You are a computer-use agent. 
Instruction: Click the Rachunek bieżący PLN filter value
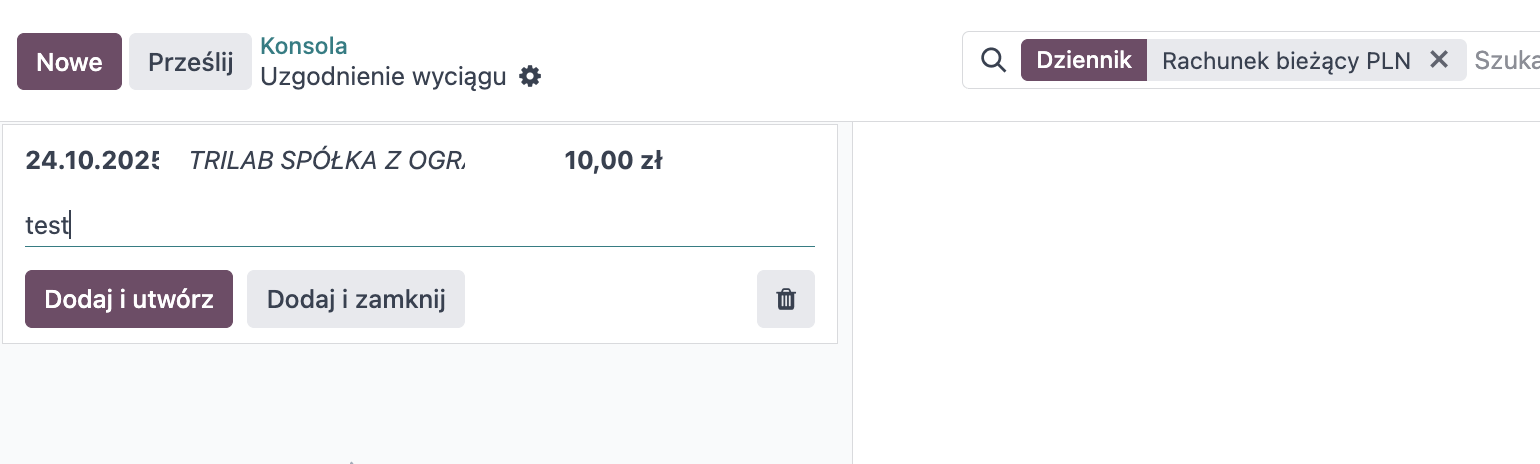[x=1286, y=60]
